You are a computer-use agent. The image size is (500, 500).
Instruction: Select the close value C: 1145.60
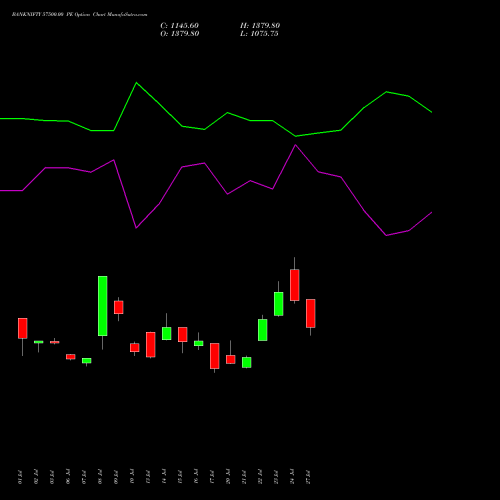click(x=180, y=26)
